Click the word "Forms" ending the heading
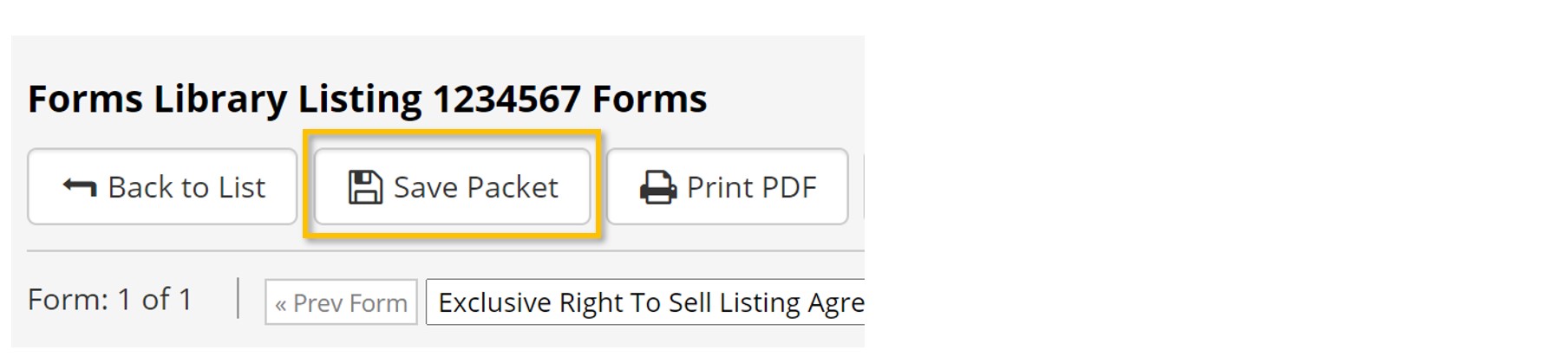 pos(649,99)
